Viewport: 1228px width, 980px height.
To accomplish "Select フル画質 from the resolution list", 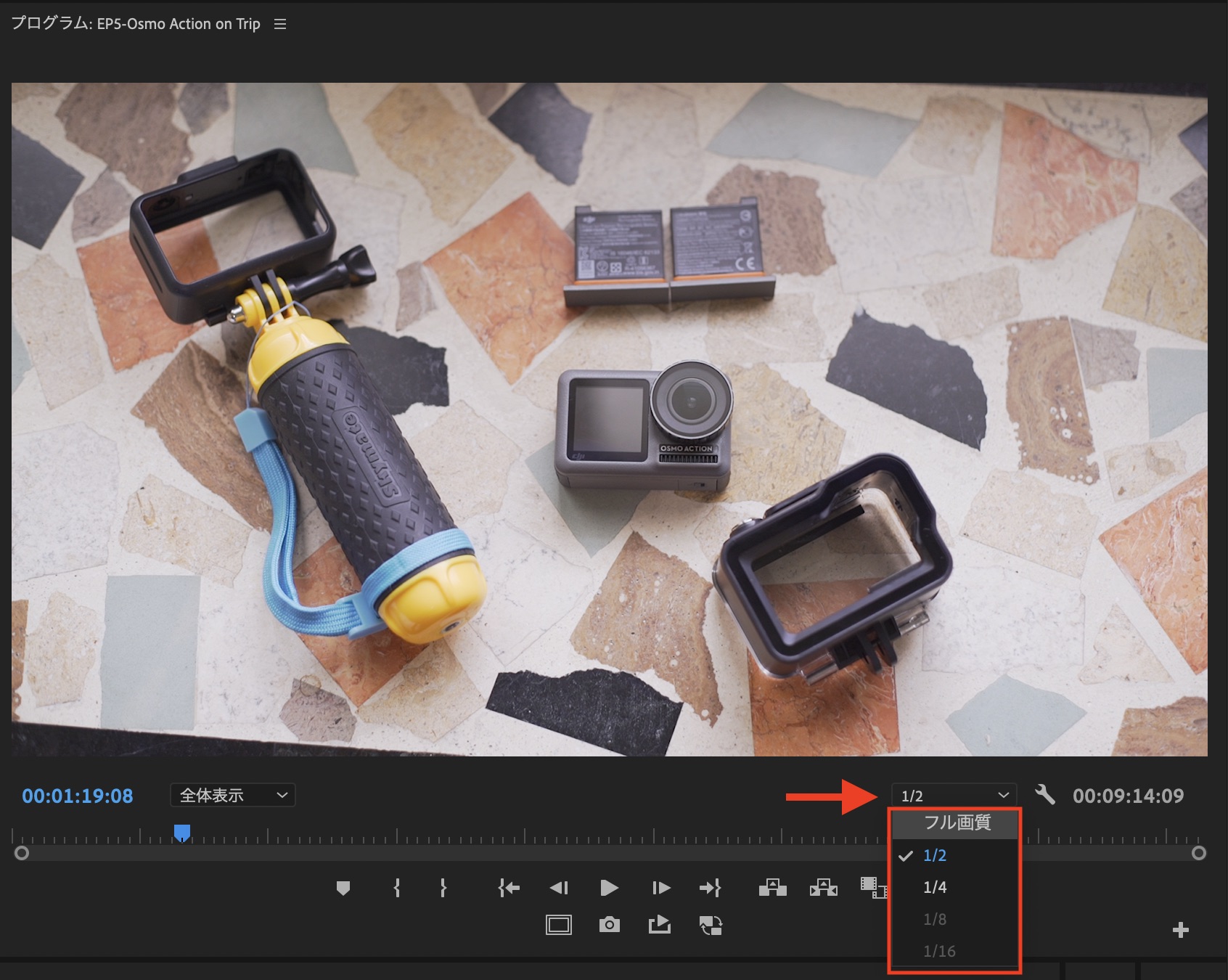I will click(x=957, y=822).
